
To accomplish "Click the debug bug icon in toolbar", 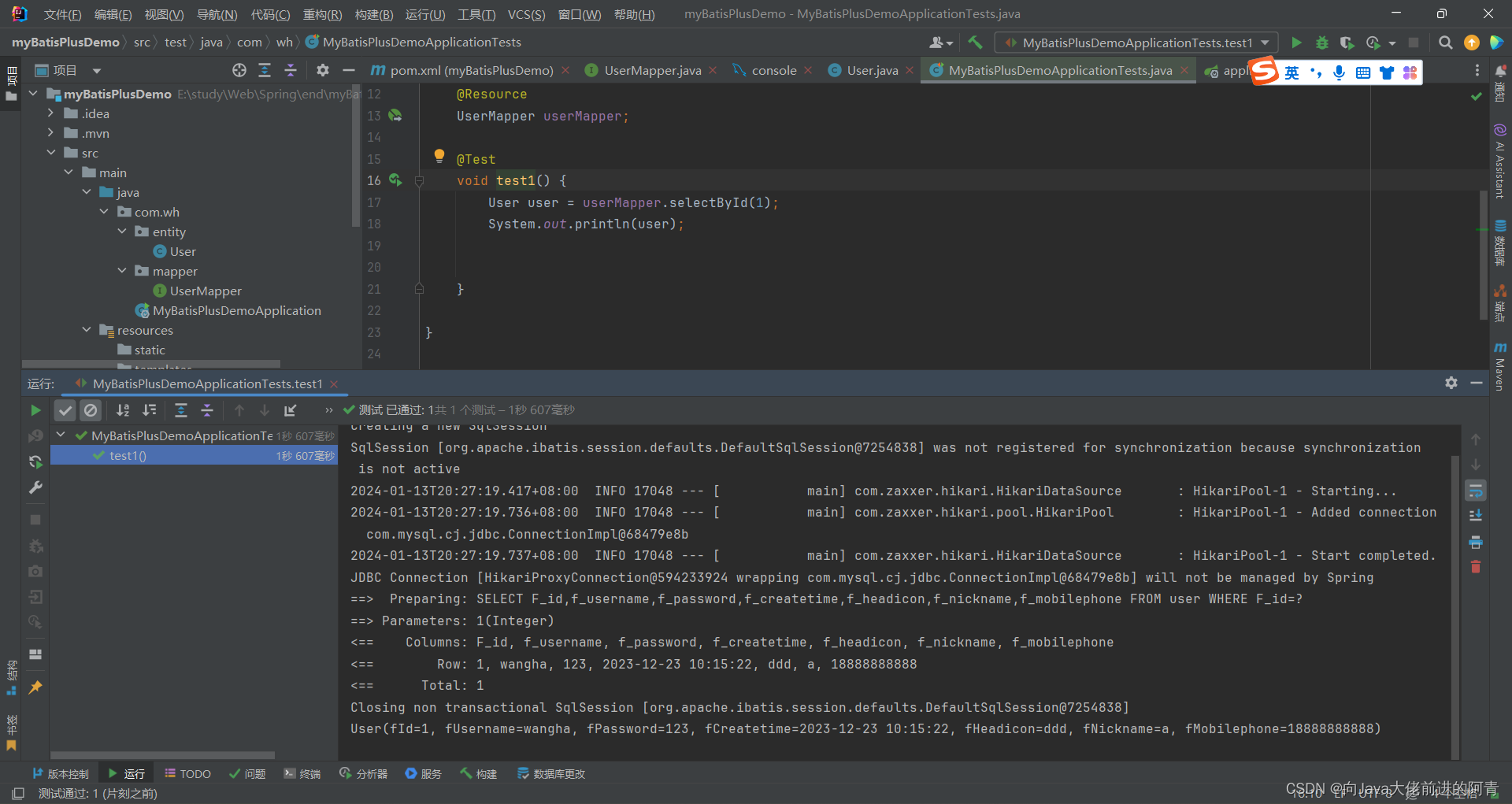I will (1322, 43).
